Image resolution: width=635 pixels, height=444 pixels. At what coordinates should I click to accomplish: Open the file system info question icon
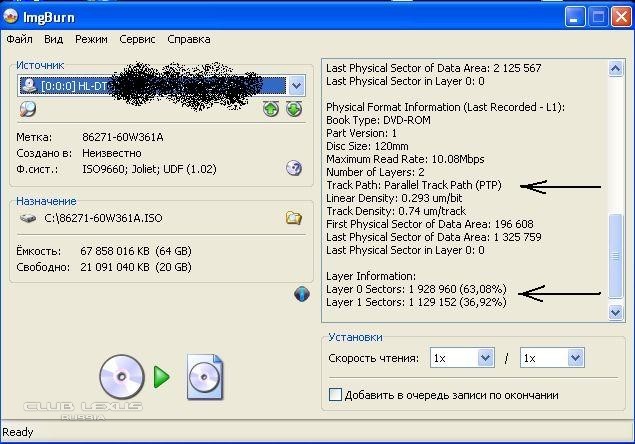coord(293,168)
